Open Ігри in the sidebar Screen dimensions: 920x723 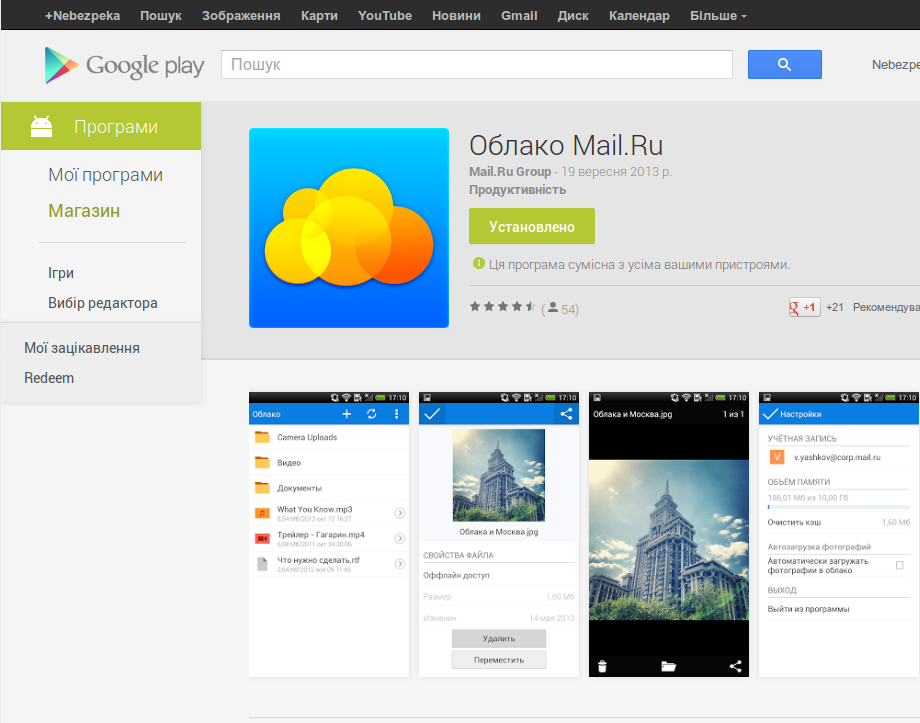(61, 273)
